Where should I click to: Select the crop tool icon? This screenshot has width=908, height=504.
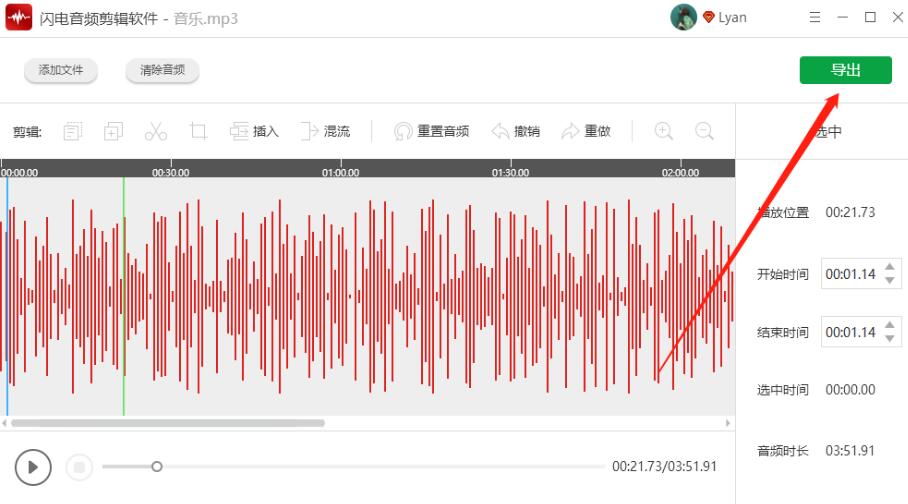[198, 132]
